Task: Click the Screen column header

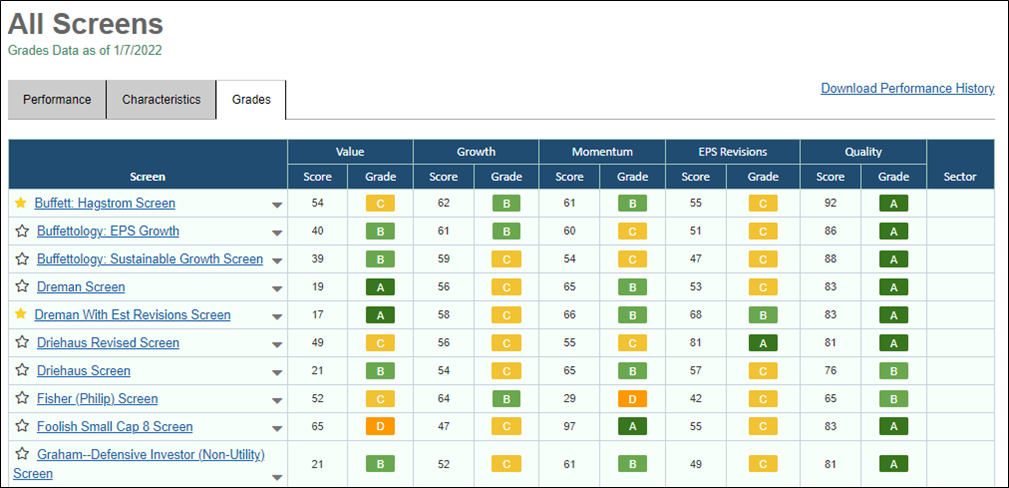Action: [x=147, y=176]
